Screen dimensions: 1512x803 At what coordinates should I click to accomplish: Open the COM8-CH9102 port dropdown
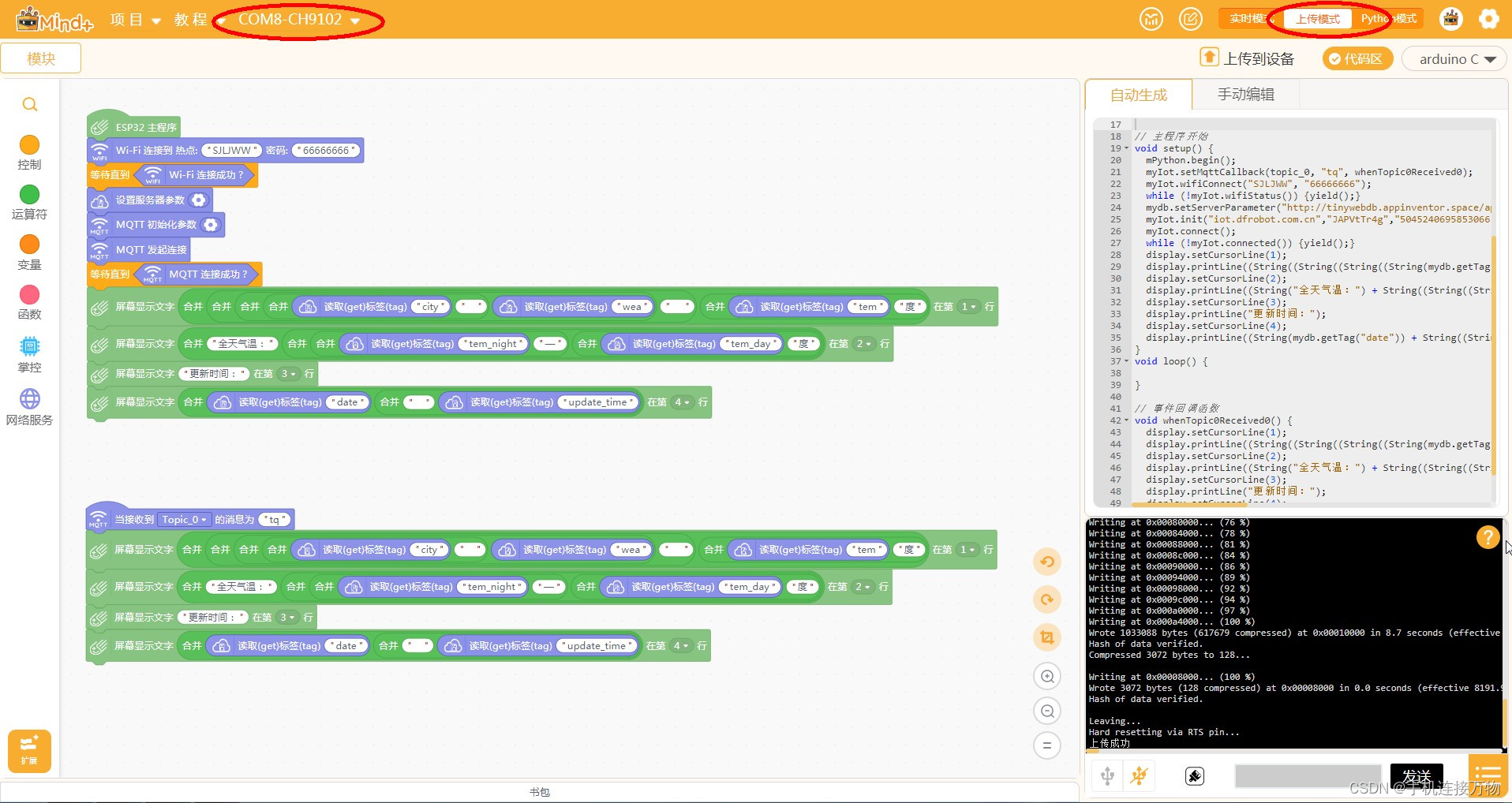click(x=299, y=20)
